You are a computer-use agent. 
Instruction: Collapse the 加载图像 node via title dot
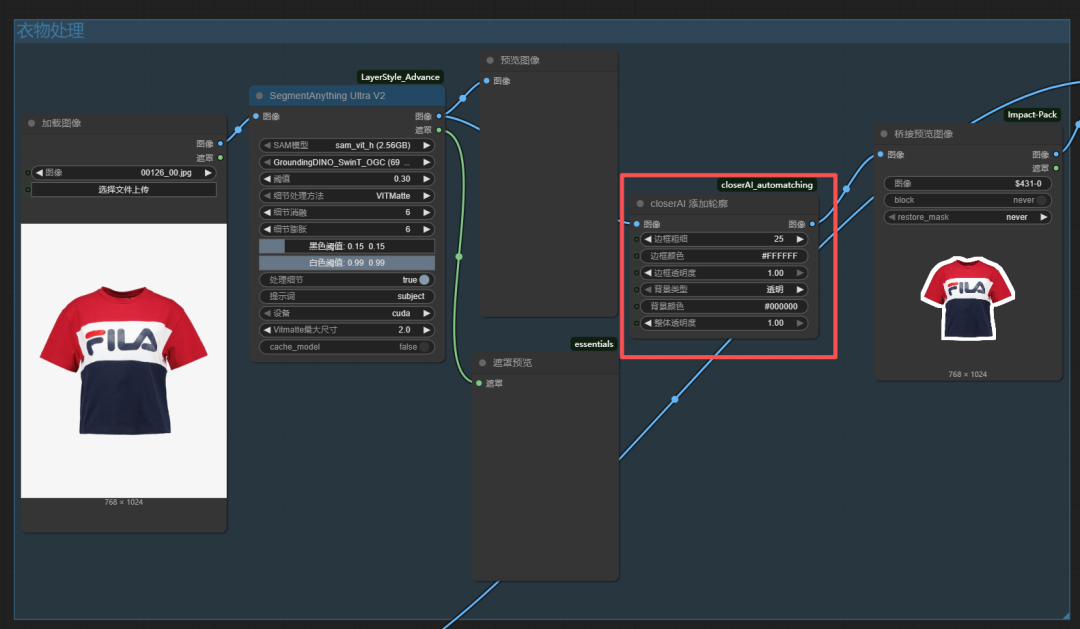(32, 123)
